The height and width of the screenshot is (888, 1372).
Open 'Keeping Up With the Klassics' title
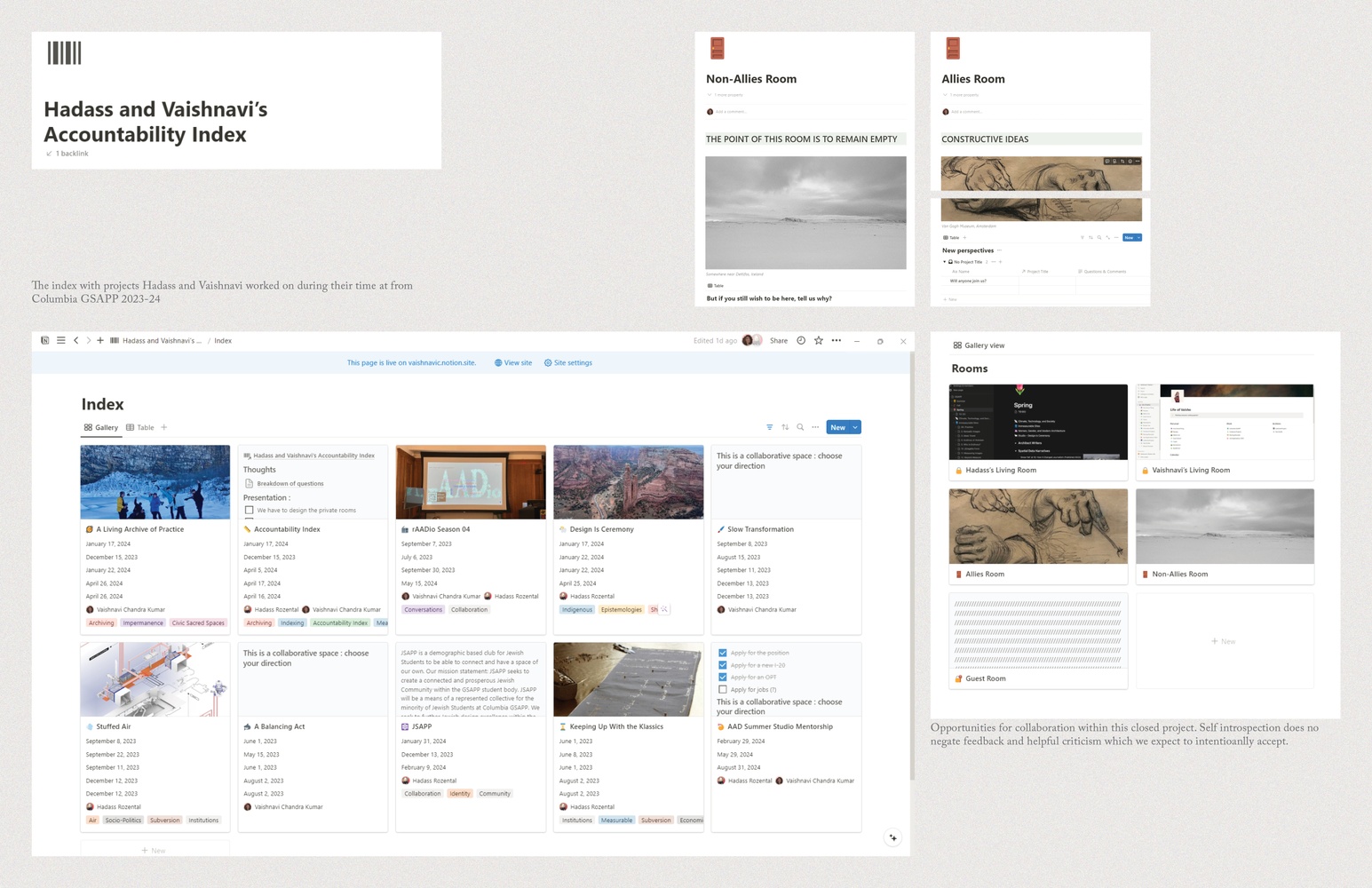tap(616, 726)
